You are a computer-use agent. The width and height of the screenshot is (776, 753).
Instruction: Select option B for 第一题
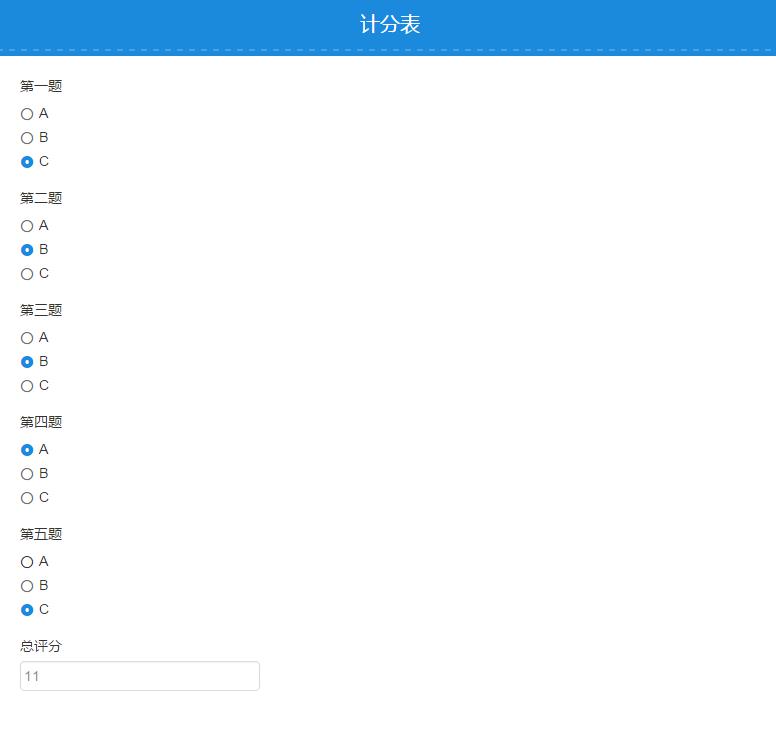[27, 138]
